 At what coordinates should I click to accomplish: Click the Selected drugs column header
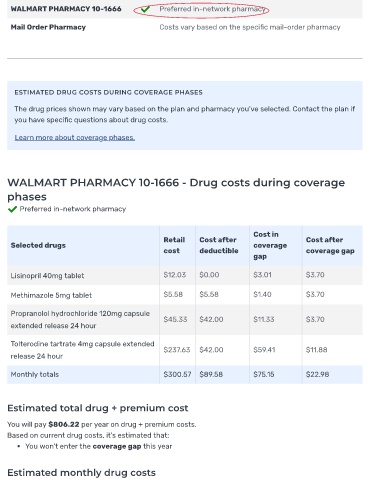coord(38,245)
